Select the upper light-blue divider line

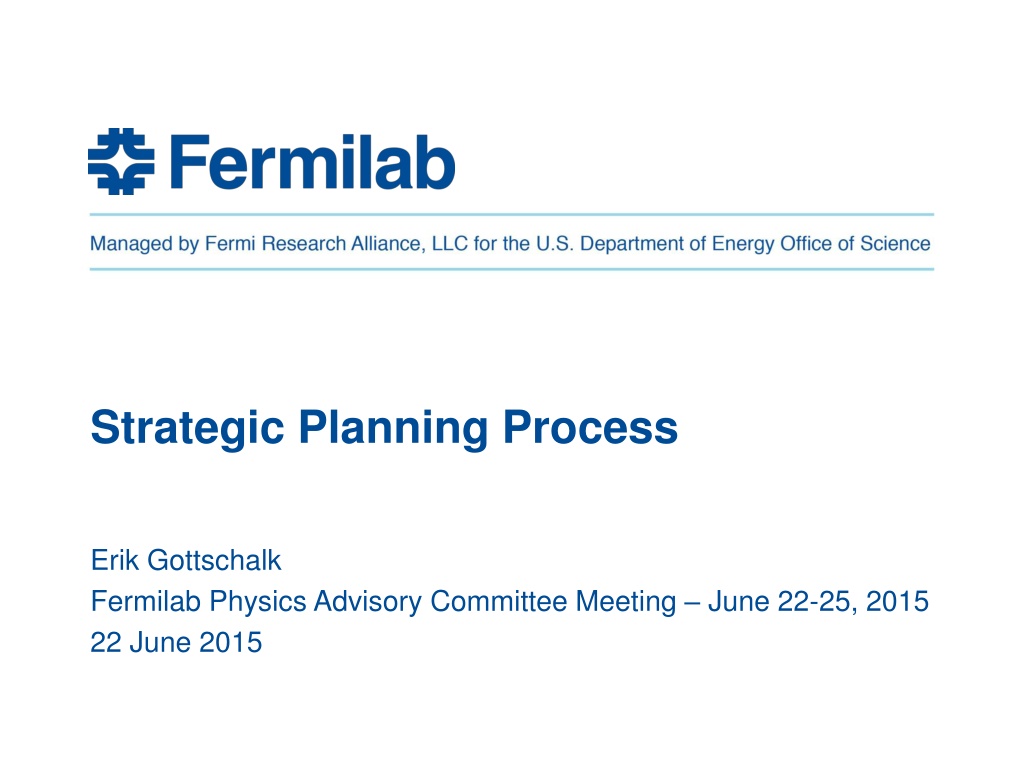point(512,214)
